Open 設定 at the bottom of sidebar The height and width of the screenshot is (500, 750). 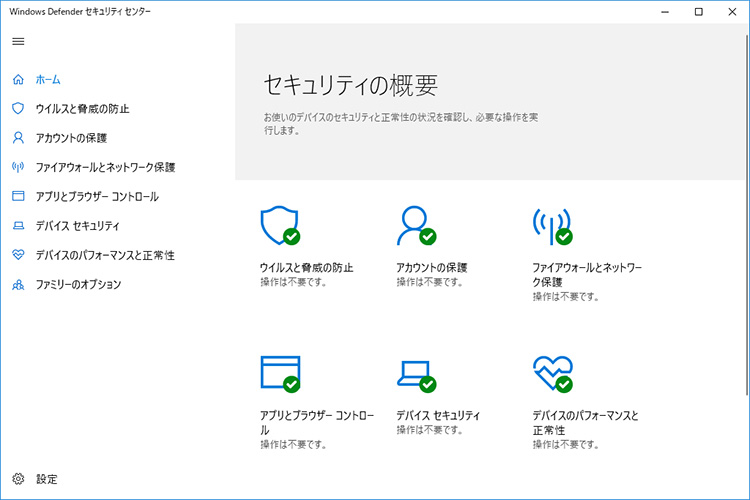pyautogui.click(x=47, y=479)
